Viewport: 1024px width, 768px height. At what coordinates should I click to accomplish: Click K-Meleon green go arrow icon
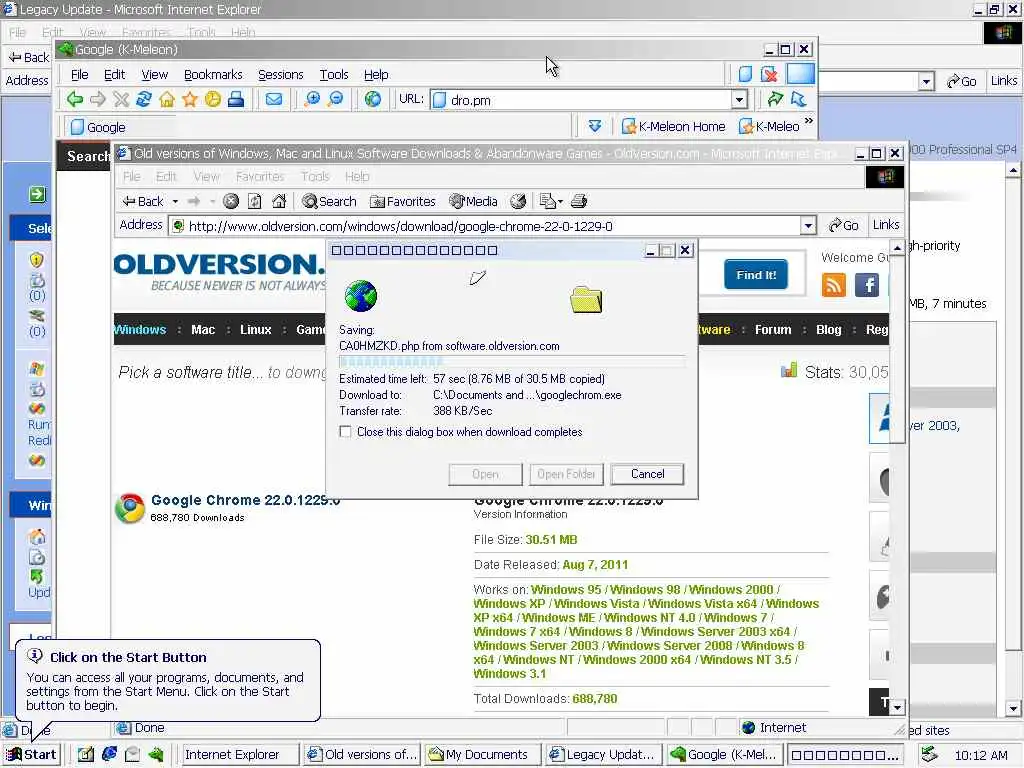[775, 99]
